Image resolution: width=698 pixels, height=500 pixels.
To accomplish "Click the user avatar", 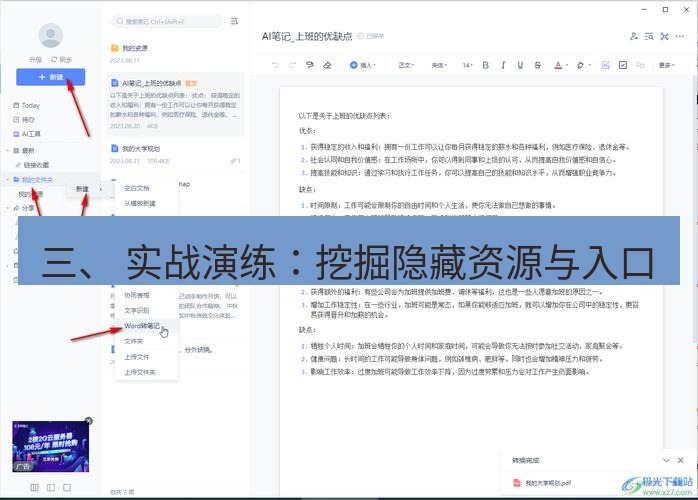I will coord(51,35).
